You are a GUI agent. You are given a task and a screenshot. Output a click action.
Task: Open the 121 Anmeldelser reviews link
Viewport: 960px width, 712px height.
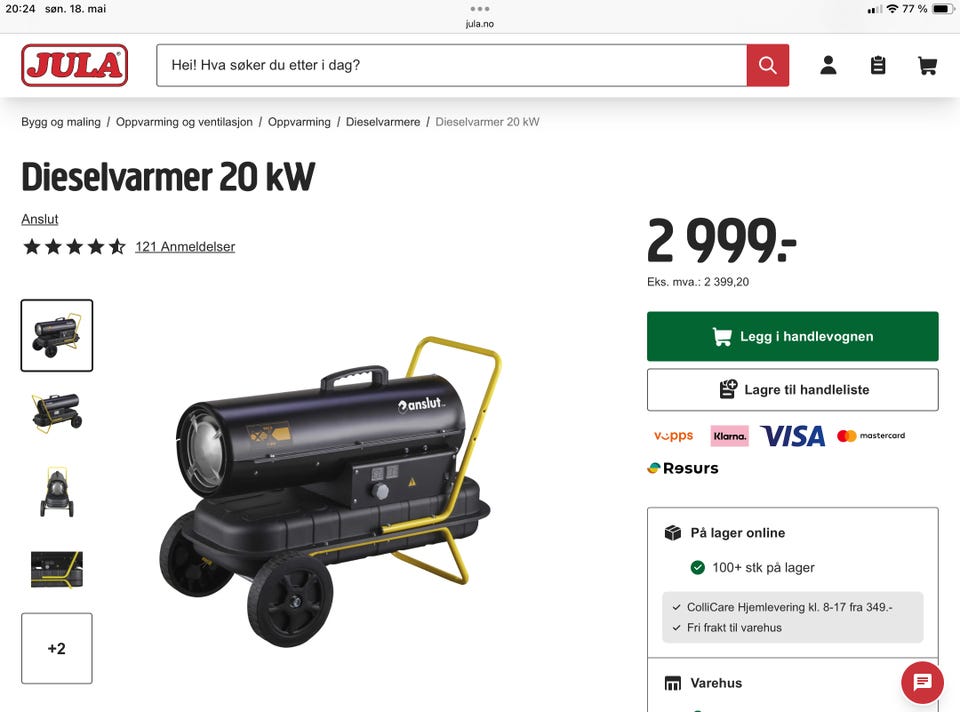[x=185, y=247]
